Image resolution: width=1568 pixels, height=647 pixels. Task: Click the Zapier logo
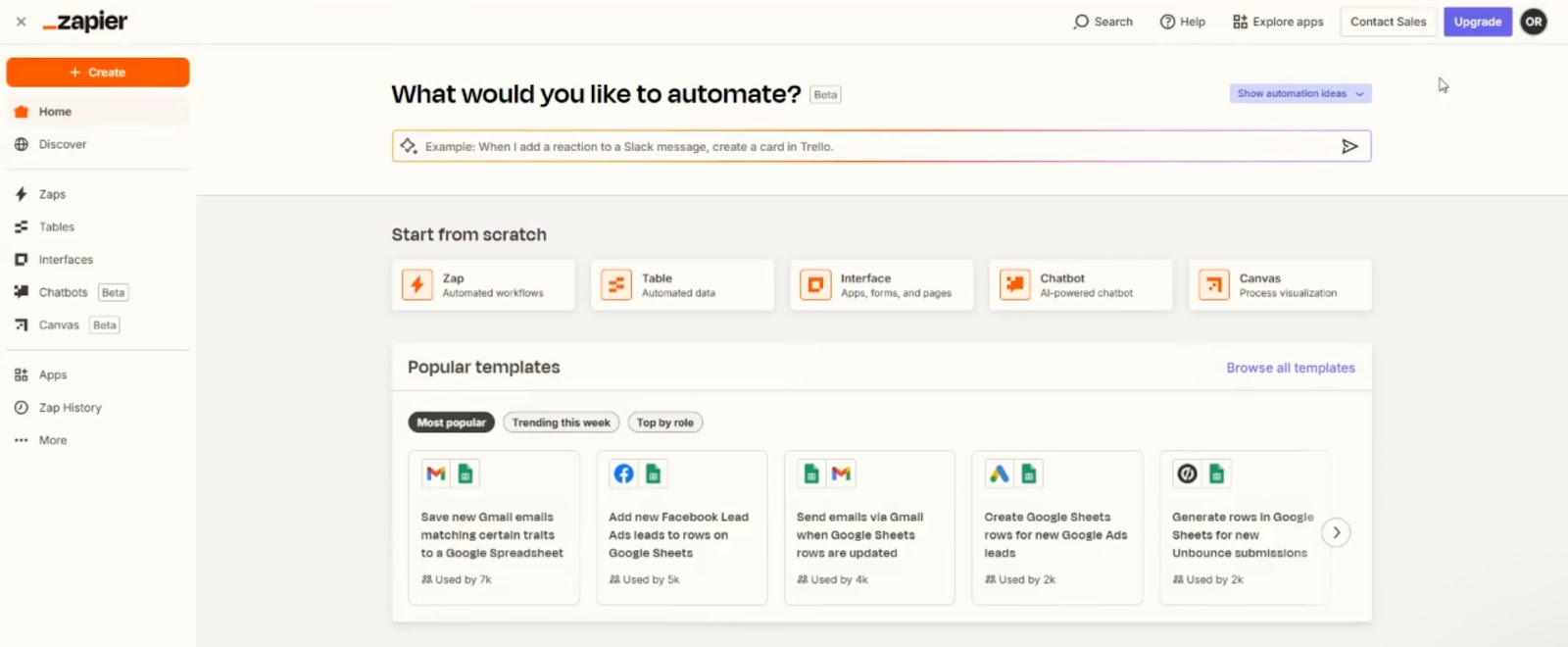pyautogui.click(x=85, y=22)
